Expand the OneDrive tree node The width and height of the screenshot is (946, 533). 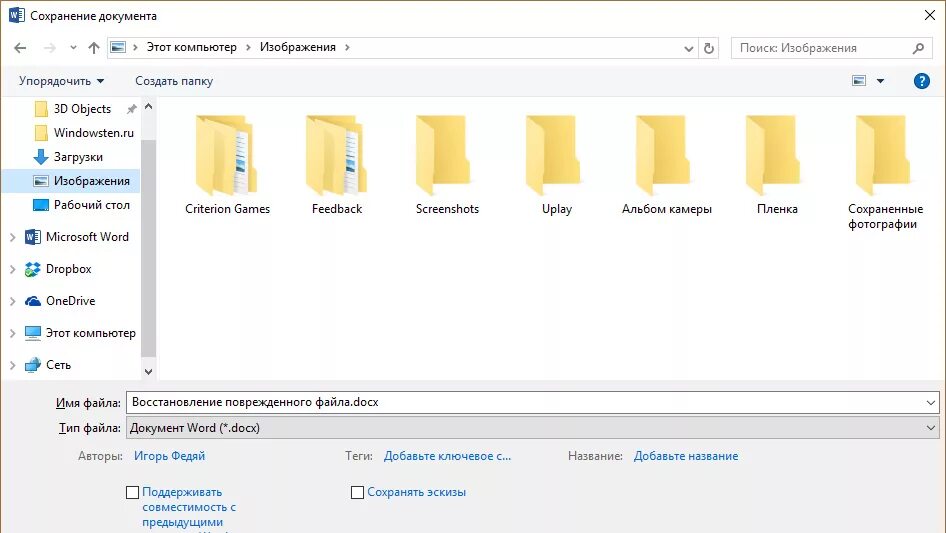tap(13, 301)
